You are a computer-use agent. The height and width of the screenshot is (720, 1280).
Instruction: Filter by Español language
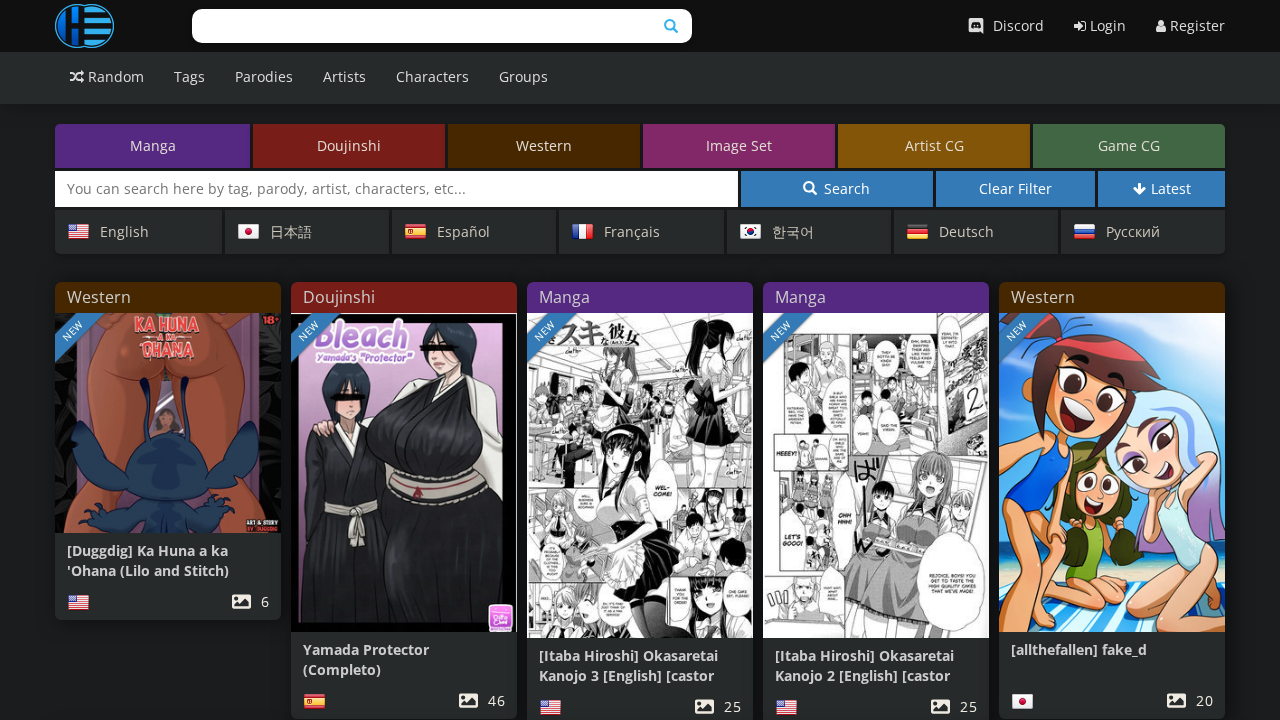474,232
